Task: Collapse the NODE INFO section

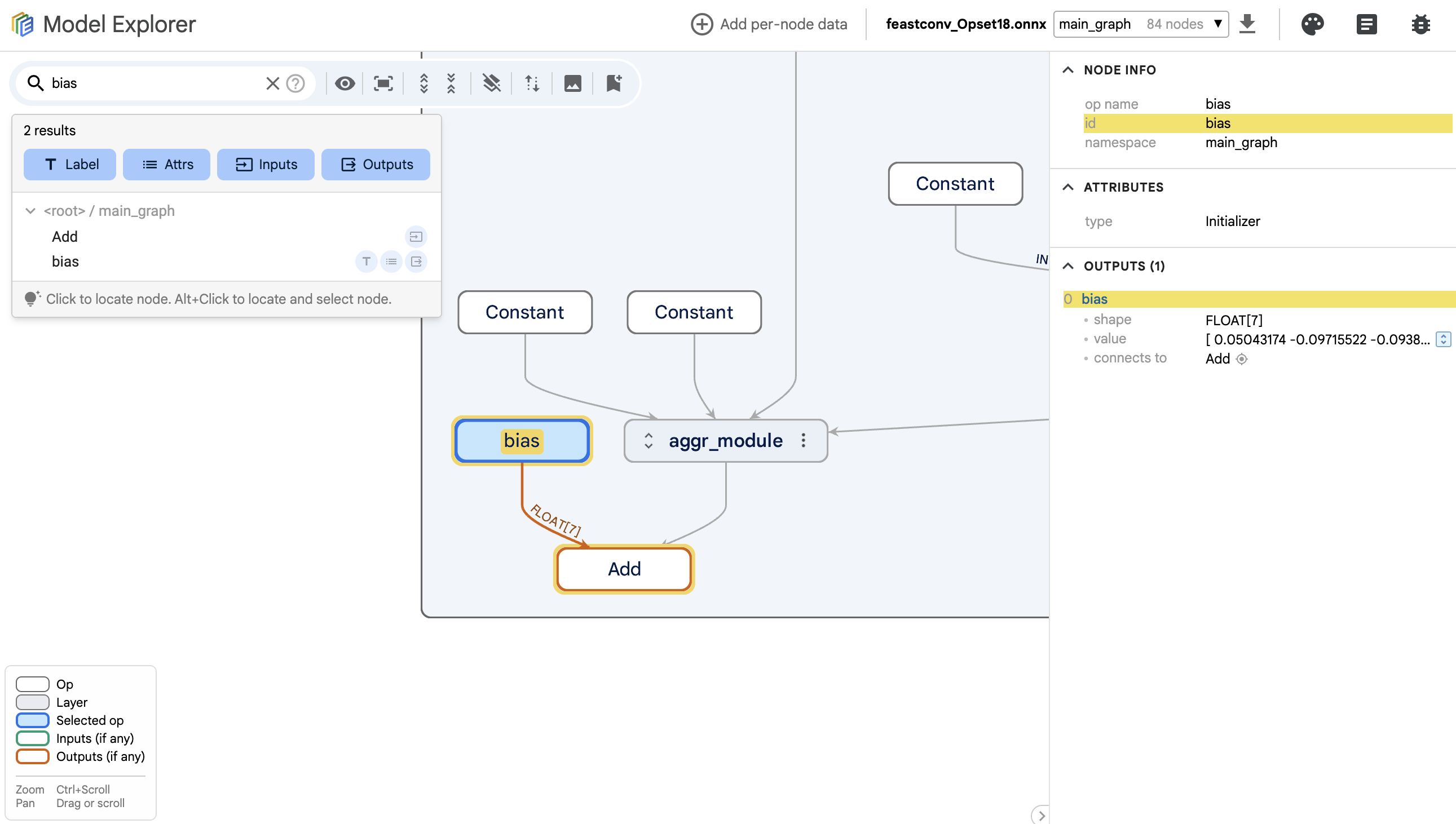Action: tap(1067, 70)
